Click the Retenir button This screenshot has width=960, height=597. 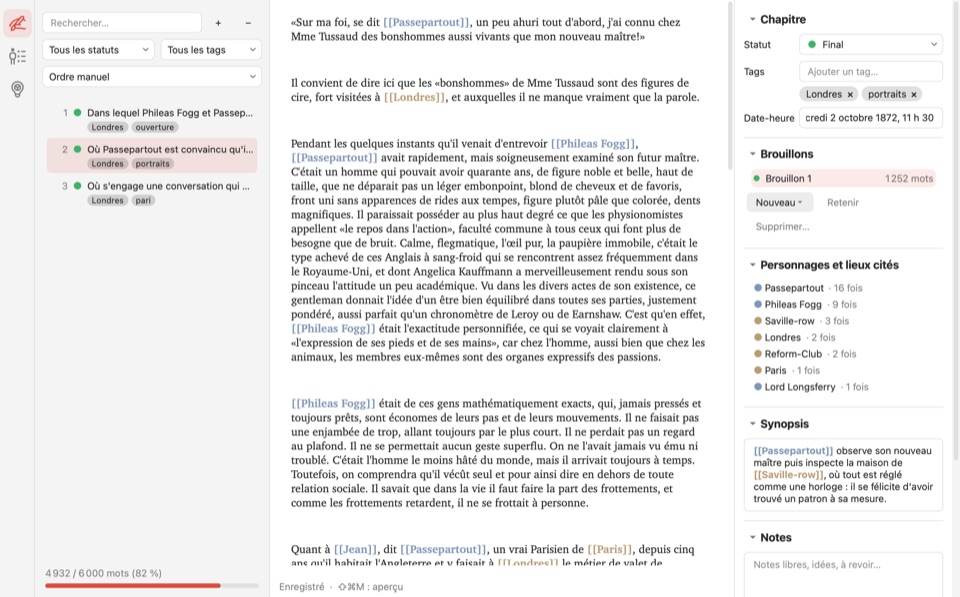[842, 203]
